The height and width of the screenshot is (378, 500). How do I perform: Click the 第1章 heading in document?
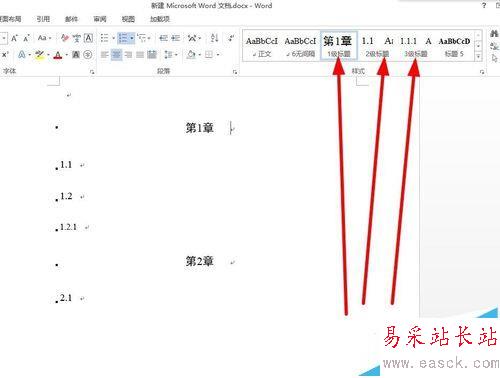(199, 128)
